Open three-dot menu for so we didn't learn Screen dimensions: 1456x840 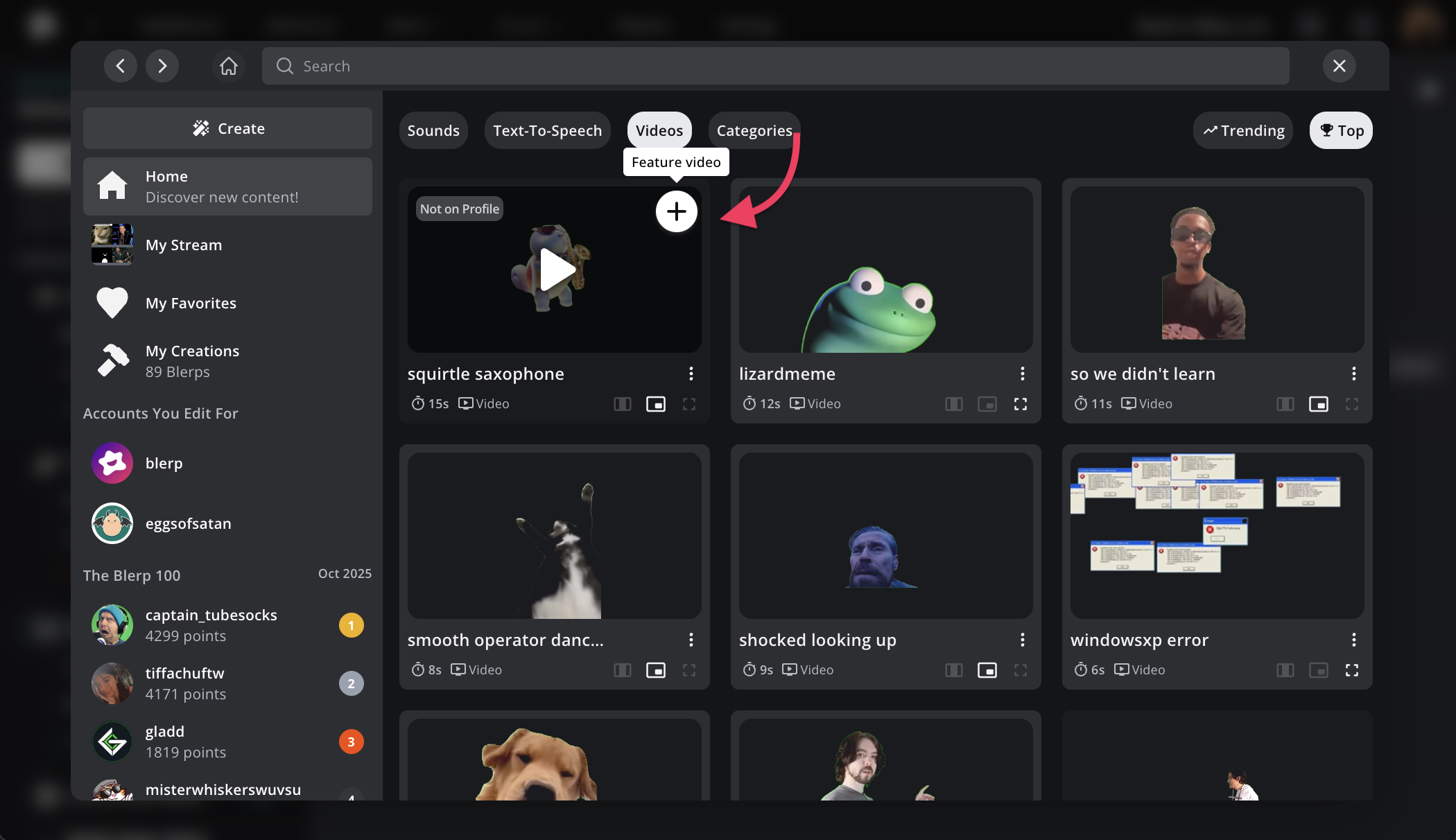1353,374
